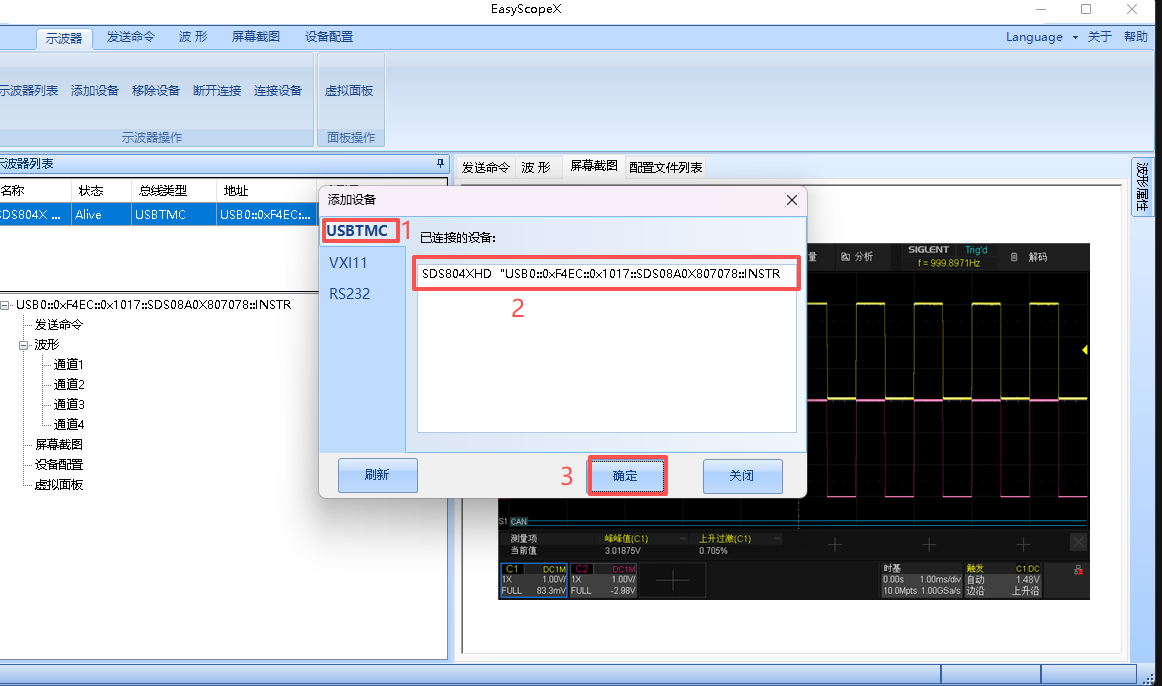
Task: Click the 分析 icon in scope screenshot
Action: pyautogui.click(x=857, y=256)
